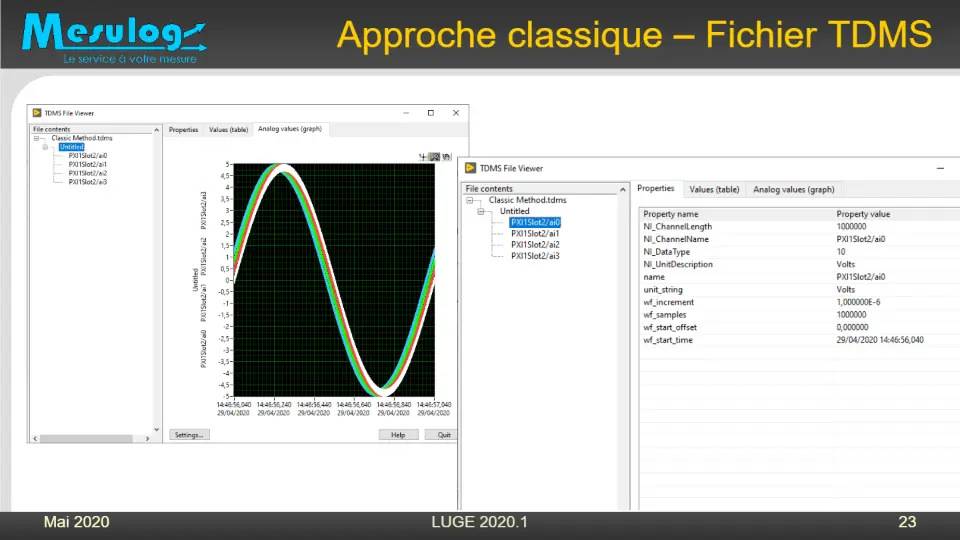Click the wf_samples property name
Screen dimensions: 960x540
(x=665, y=315)
